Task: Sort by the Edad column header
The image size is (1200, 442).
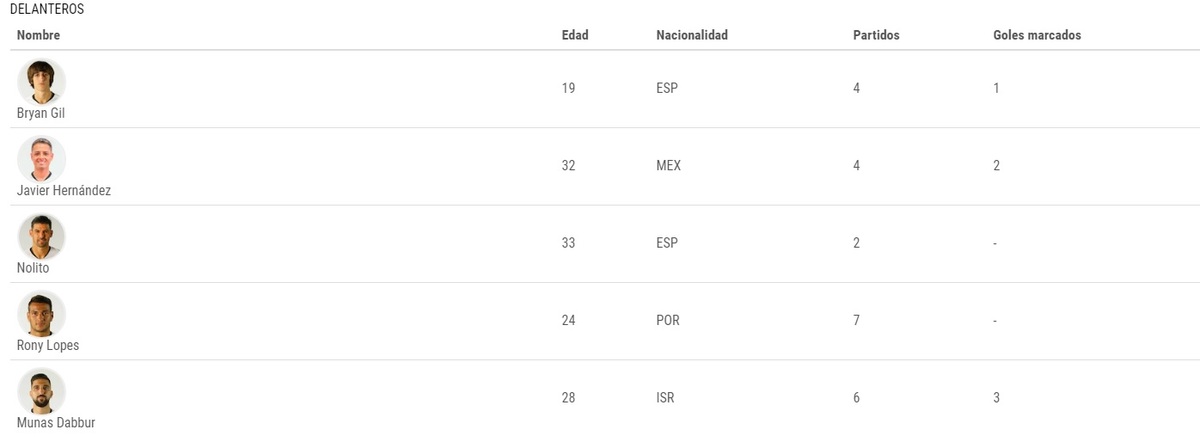Action: coord(575,36)
